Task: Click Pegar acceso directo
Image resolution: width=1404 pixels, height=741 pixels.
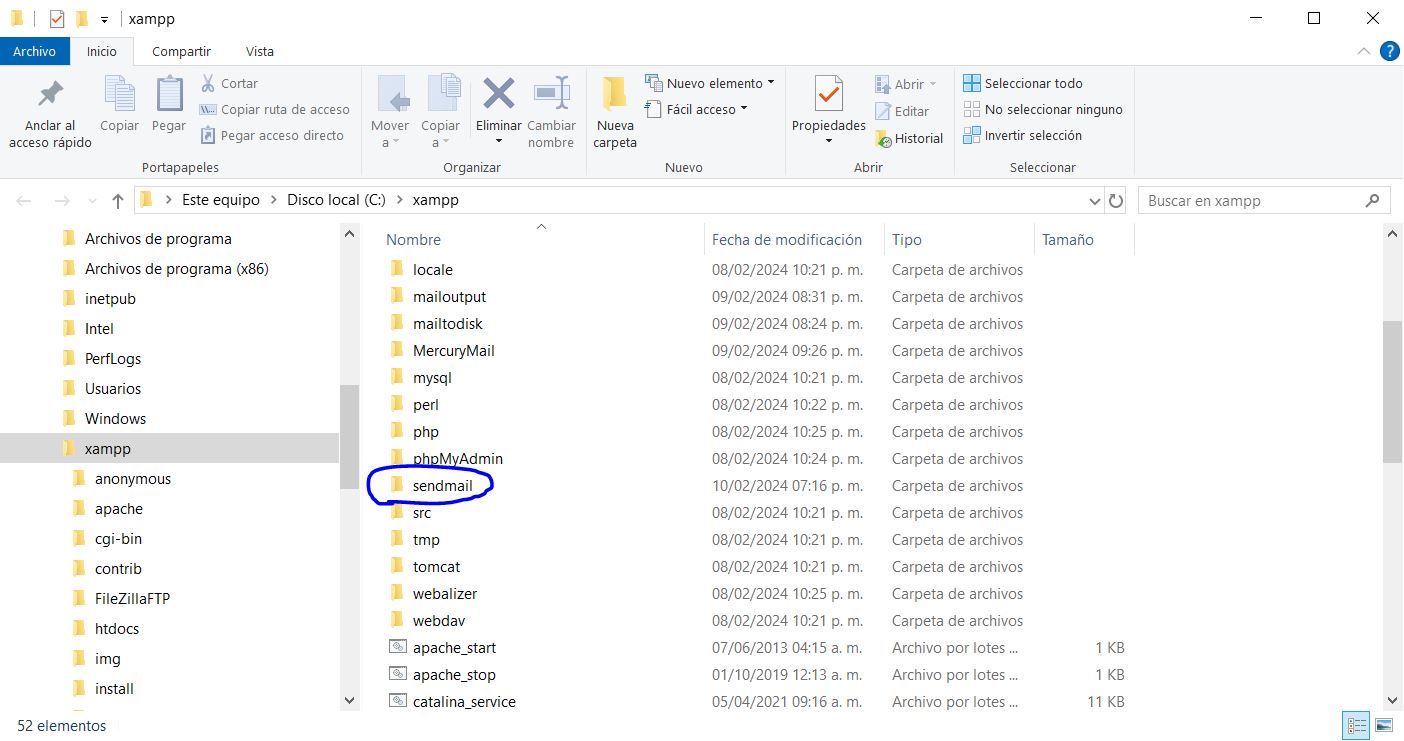Action: [x=272, y=135]
